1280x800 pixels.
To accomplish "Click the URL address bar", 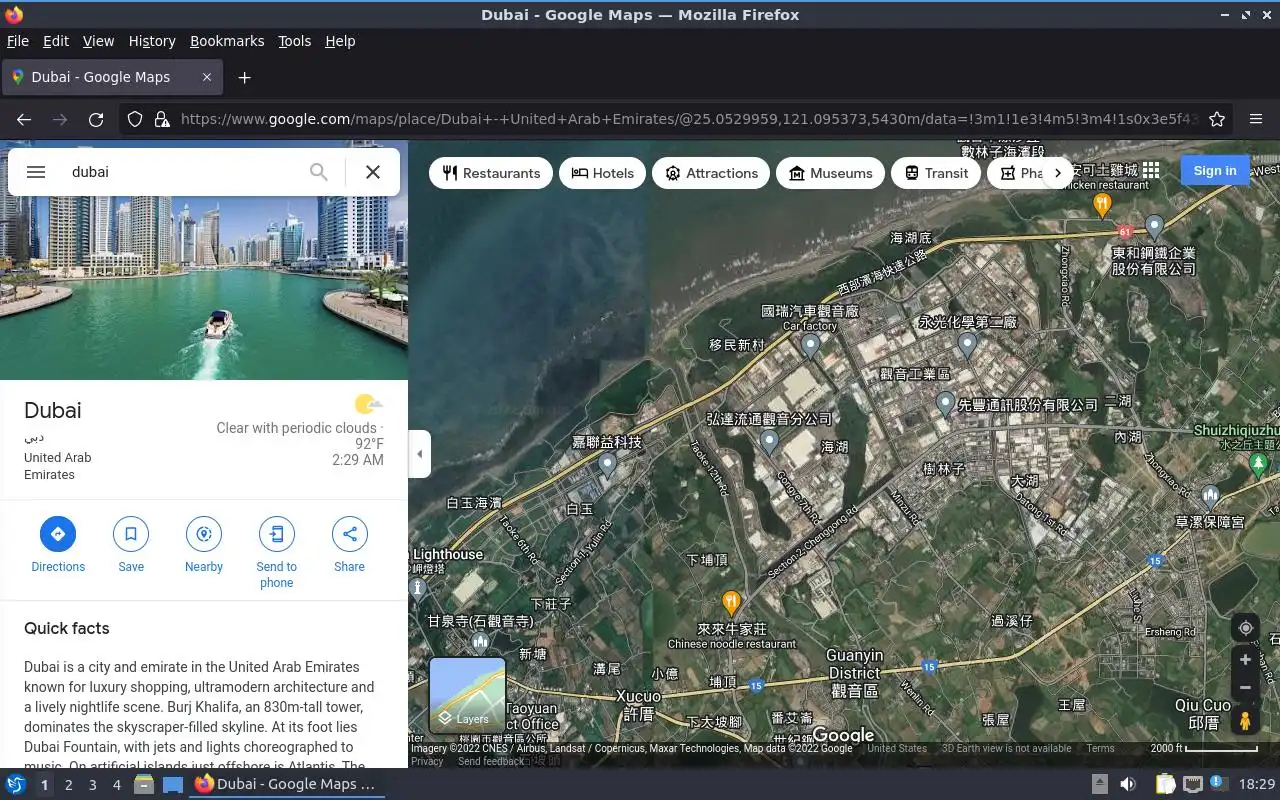I will coord(688,119).
